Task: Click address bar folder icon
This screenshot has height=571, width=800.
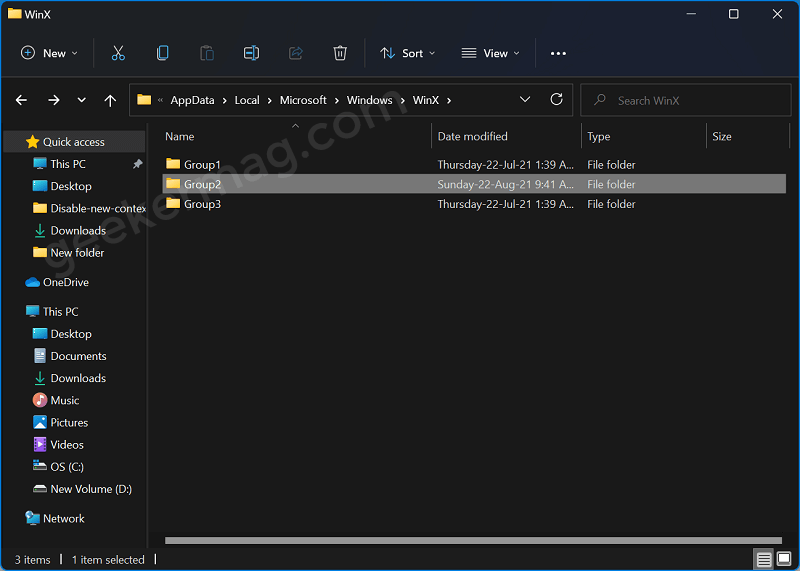Action: click(x=144, y=100)
